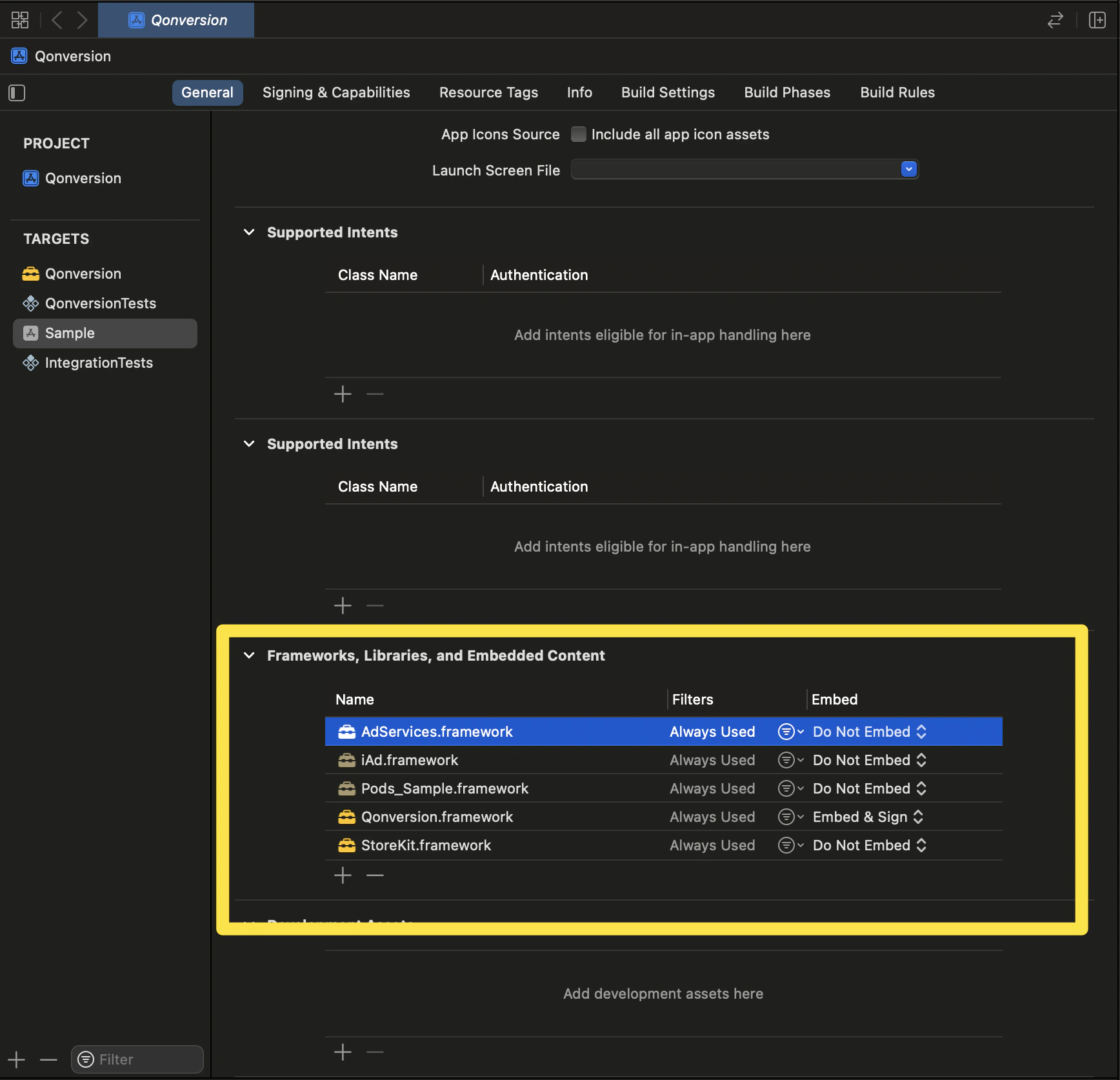Select the QonversionTests target
The image size is (1120, 1080).
coord(100,303)
